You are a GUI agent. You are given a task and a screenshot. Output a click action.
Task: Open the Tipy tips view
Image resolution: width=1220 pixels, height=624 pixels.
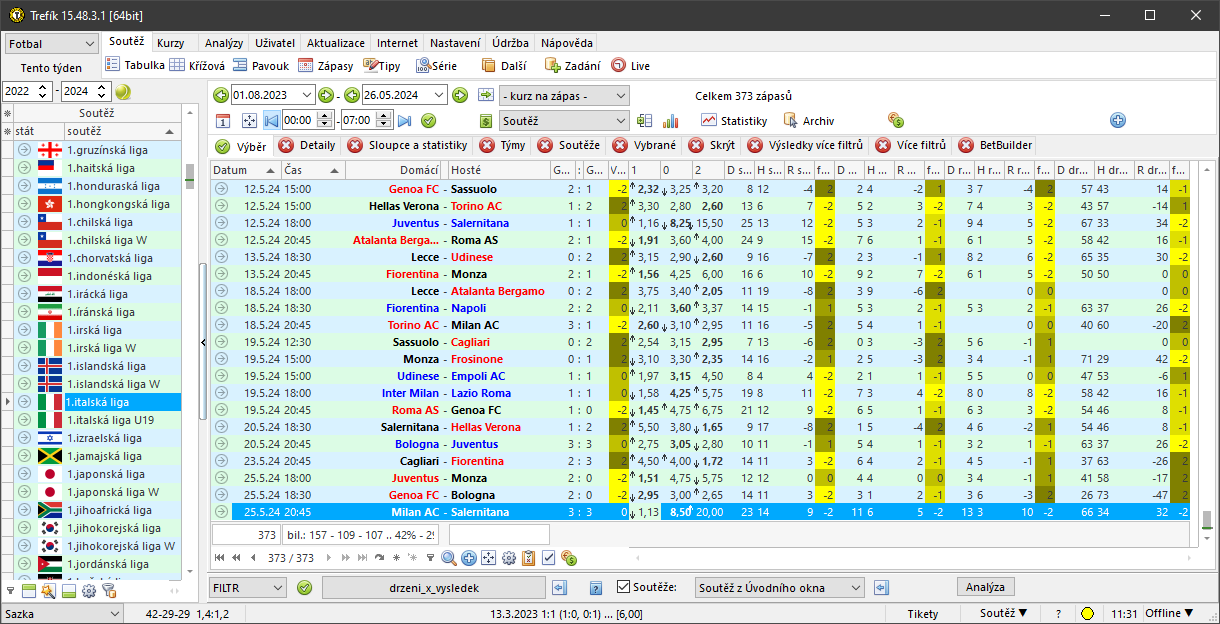[382, 66]
